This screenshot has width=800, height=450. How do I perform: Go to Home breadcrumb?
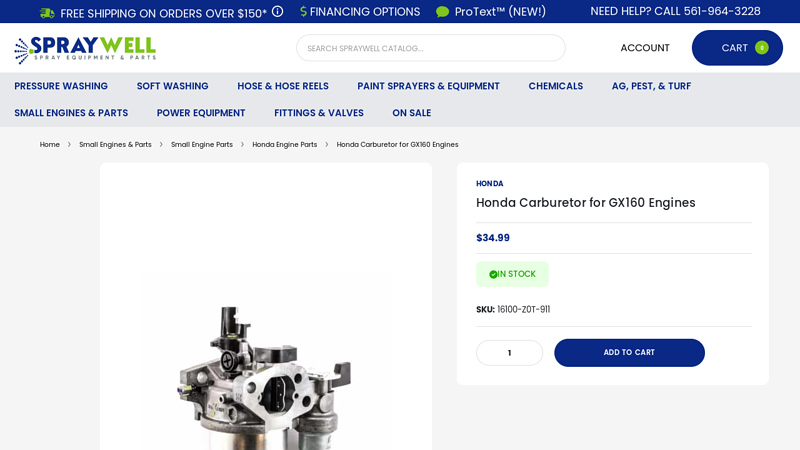(x=49, y=144)
